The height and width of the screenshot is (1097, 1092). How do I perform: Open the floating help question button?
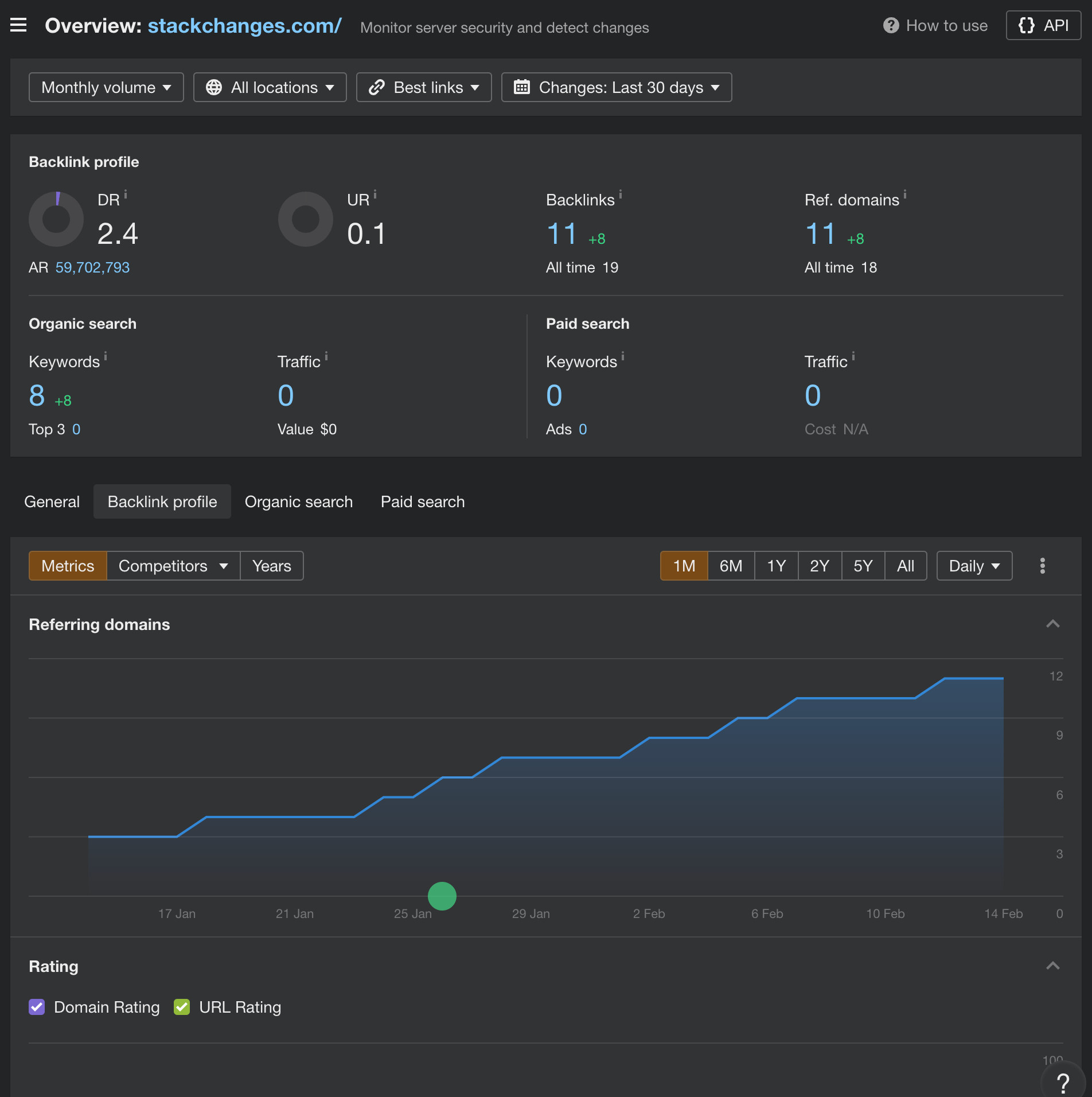click(x=1063, y=1083)
